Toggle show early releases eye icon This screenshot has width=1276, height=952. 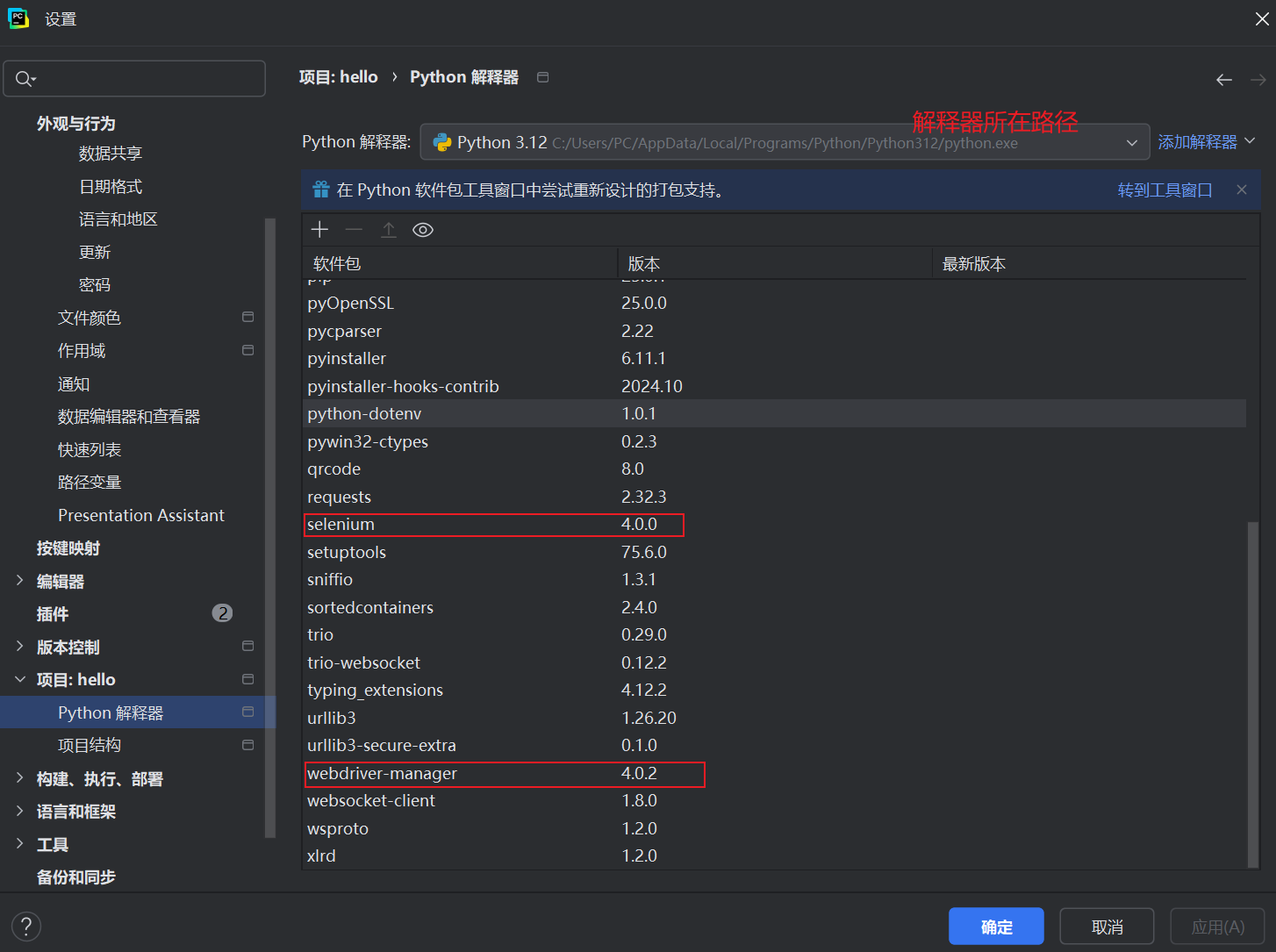pyautogui.click(x=423, y=230)
